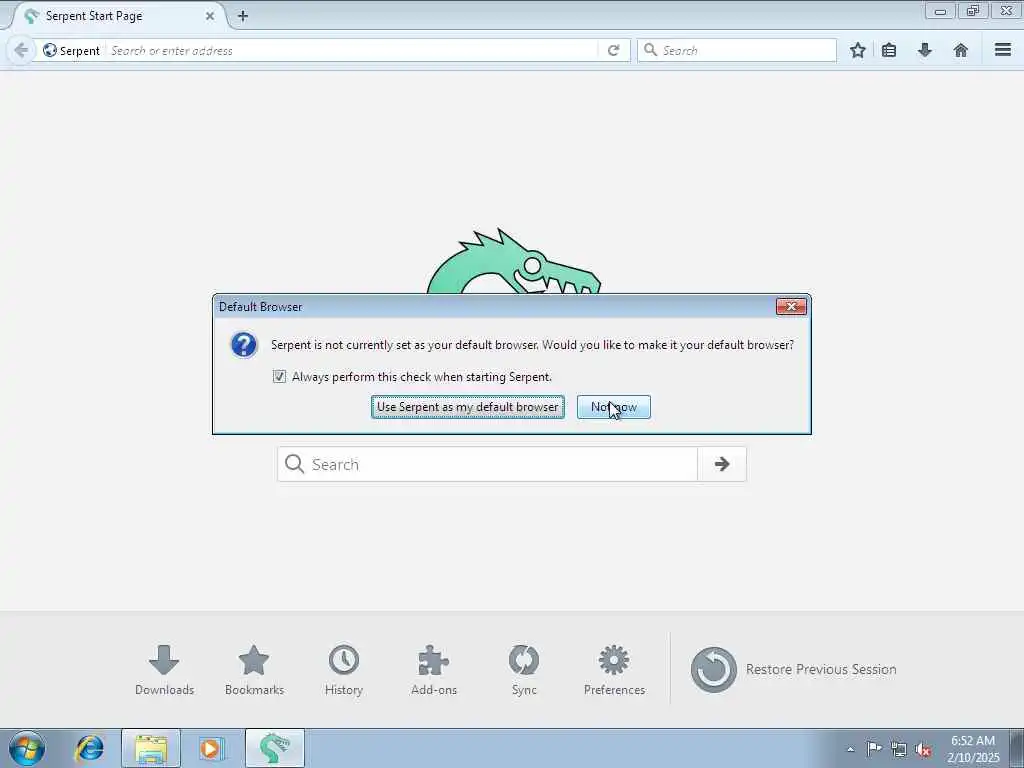The width and height of the screenshot is (1024, 768).
Task: Open Windows Explorer from taskbar
Action: [x=151, y=748]
